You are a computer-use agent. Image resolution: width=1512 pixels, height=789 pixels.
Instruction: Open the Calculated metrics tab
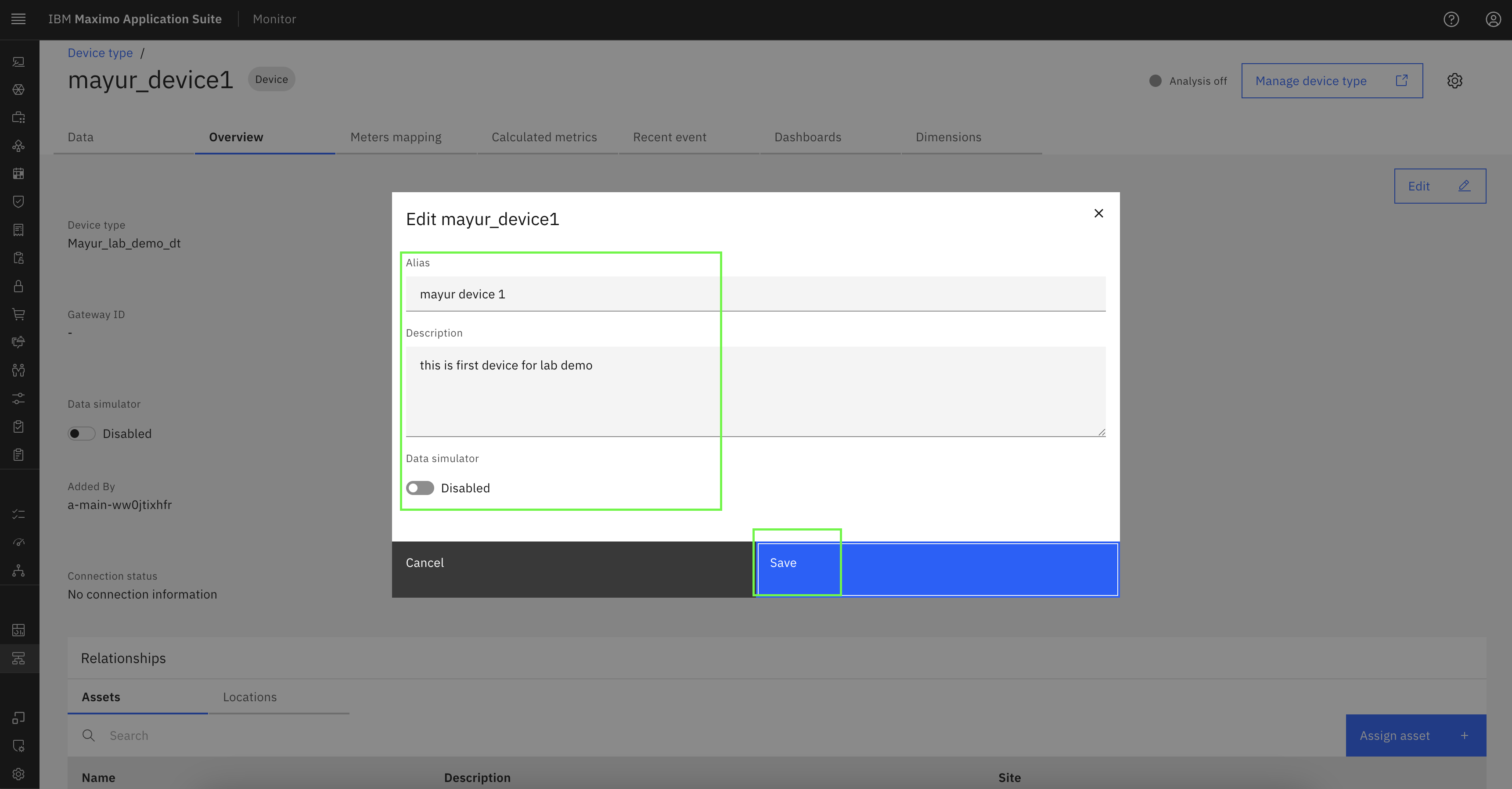tap(547, 137)
